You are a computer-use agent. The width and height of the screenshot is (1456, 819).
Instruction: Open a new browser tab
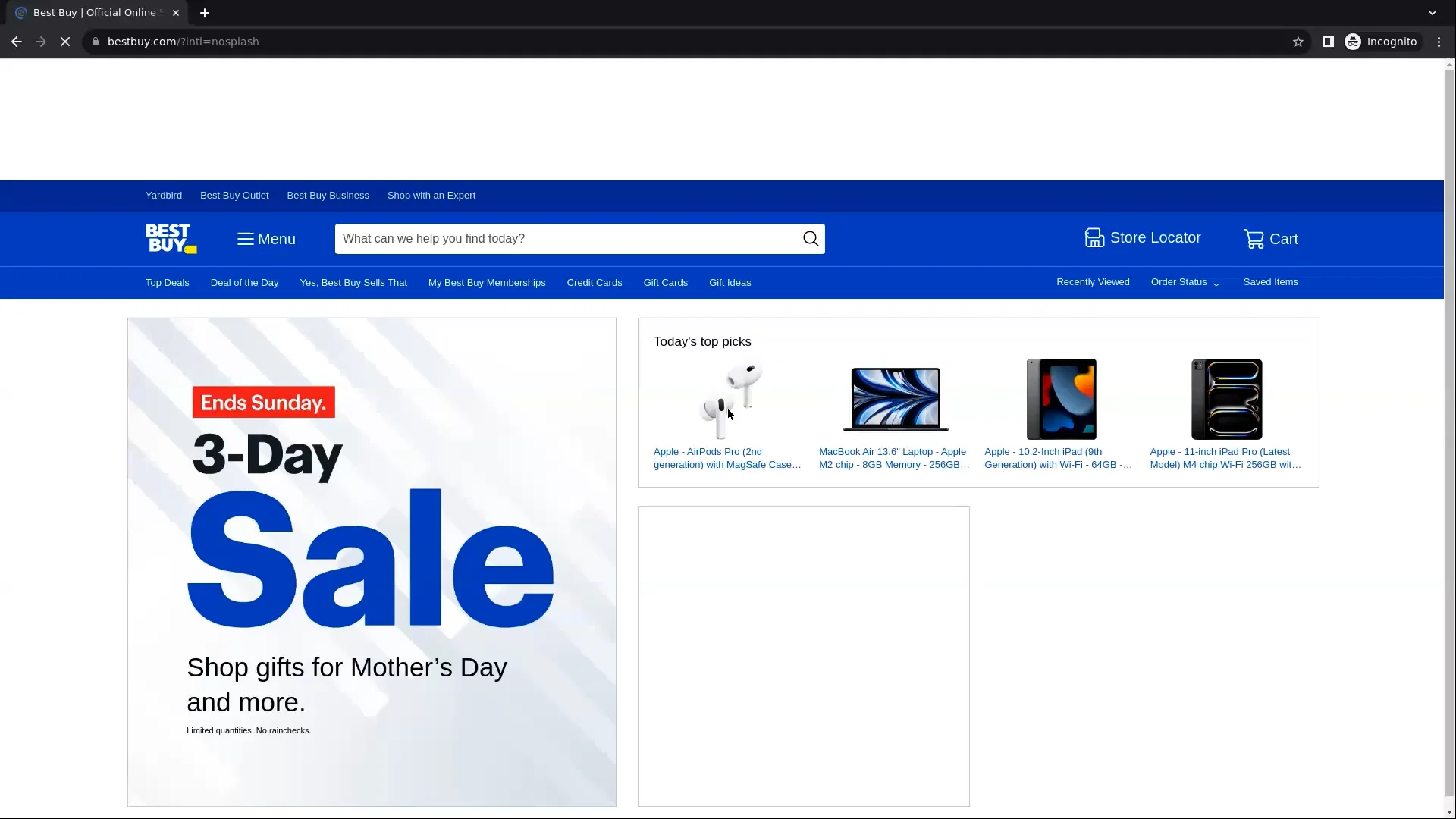coord(205,12)
